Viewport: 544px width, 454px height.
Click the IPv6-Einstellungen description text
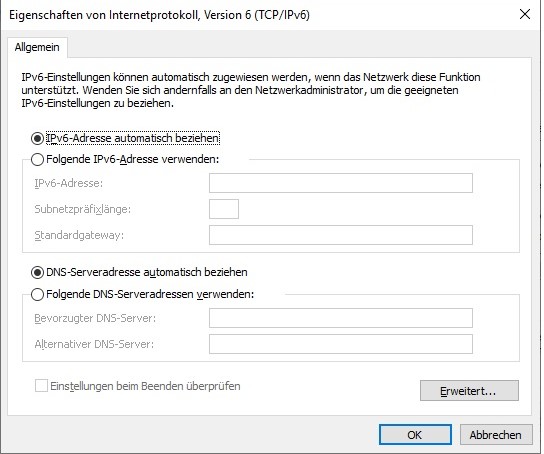pos(251,90)
